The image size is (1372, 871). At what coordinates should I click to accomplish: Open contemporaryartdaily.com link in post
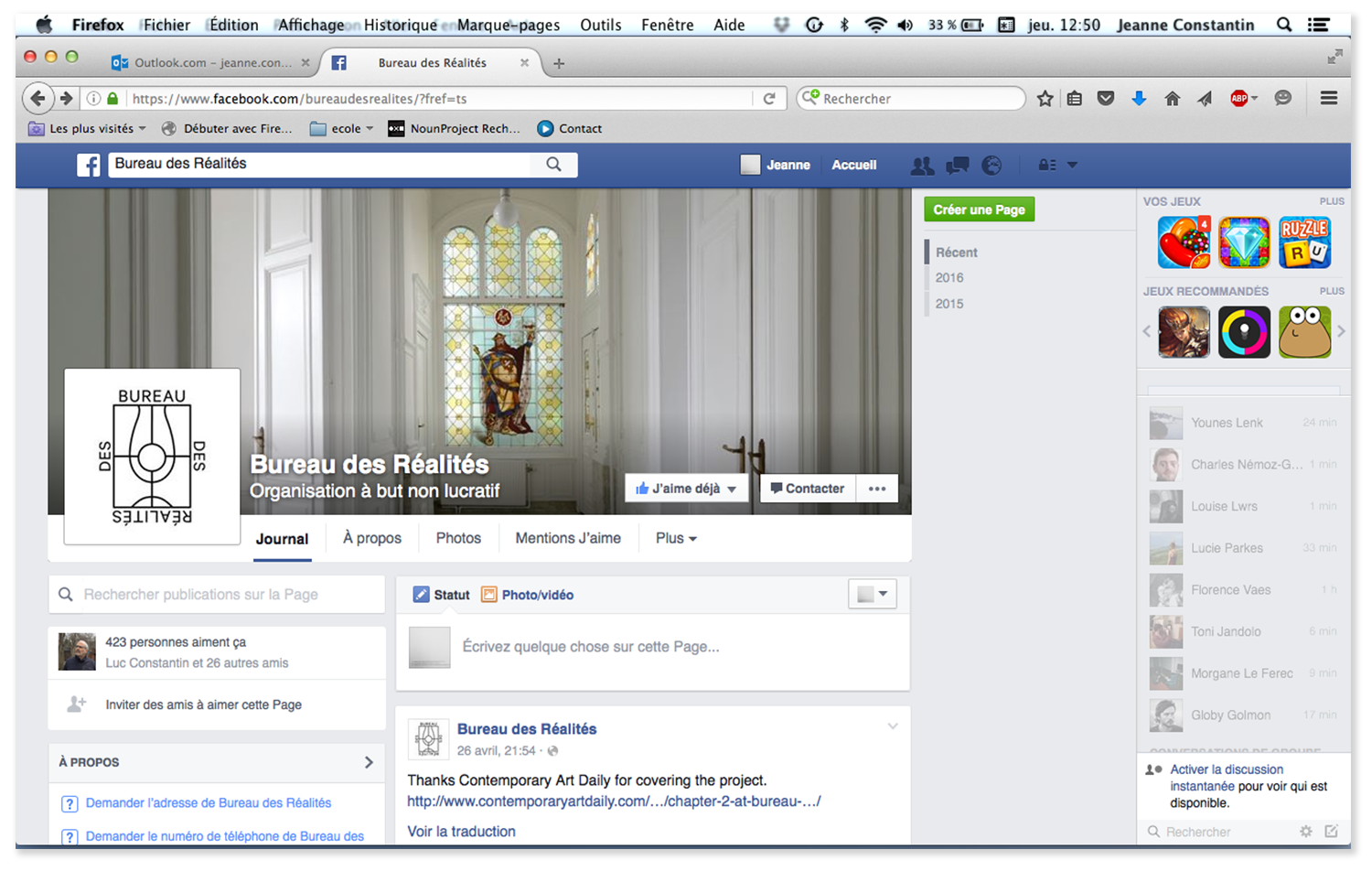tap(614, 801)
